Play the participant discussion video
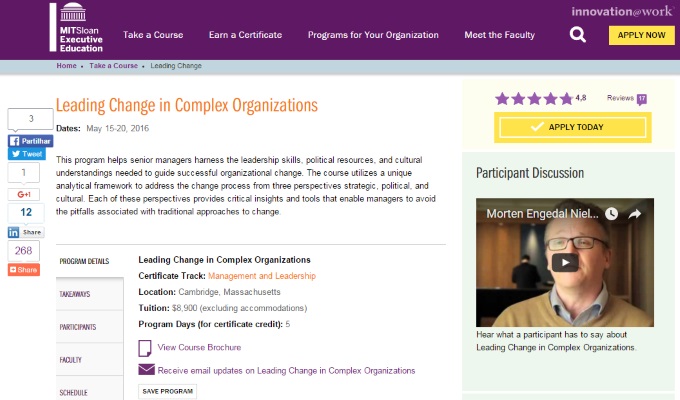 point(564,263)
